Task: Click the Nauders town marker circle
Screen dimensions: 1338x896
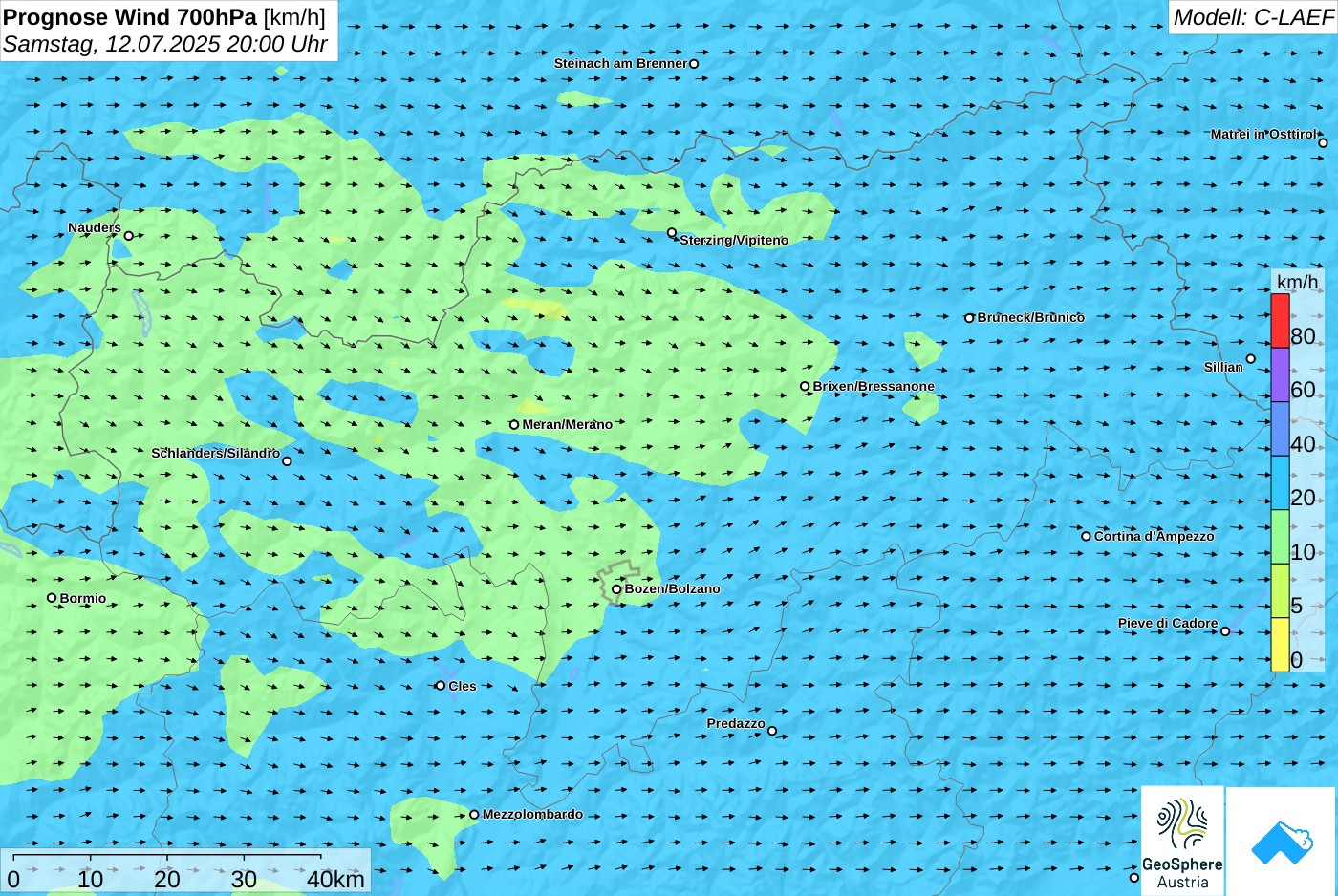Action: pos(129,236)
